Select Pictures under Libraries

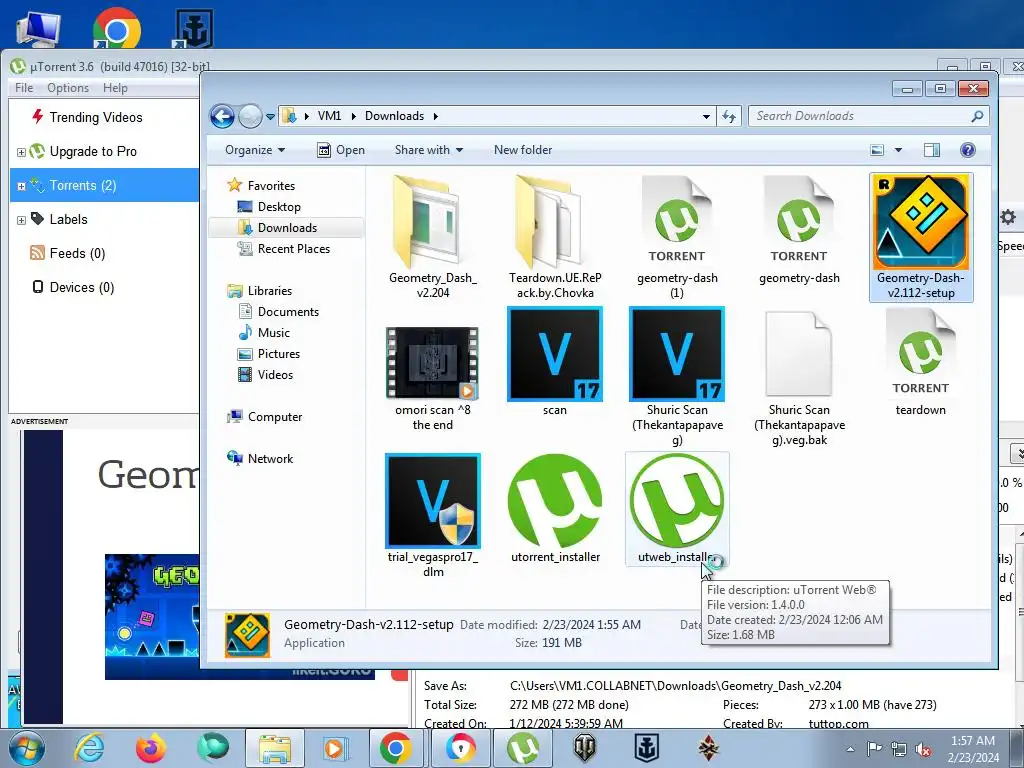278,353
